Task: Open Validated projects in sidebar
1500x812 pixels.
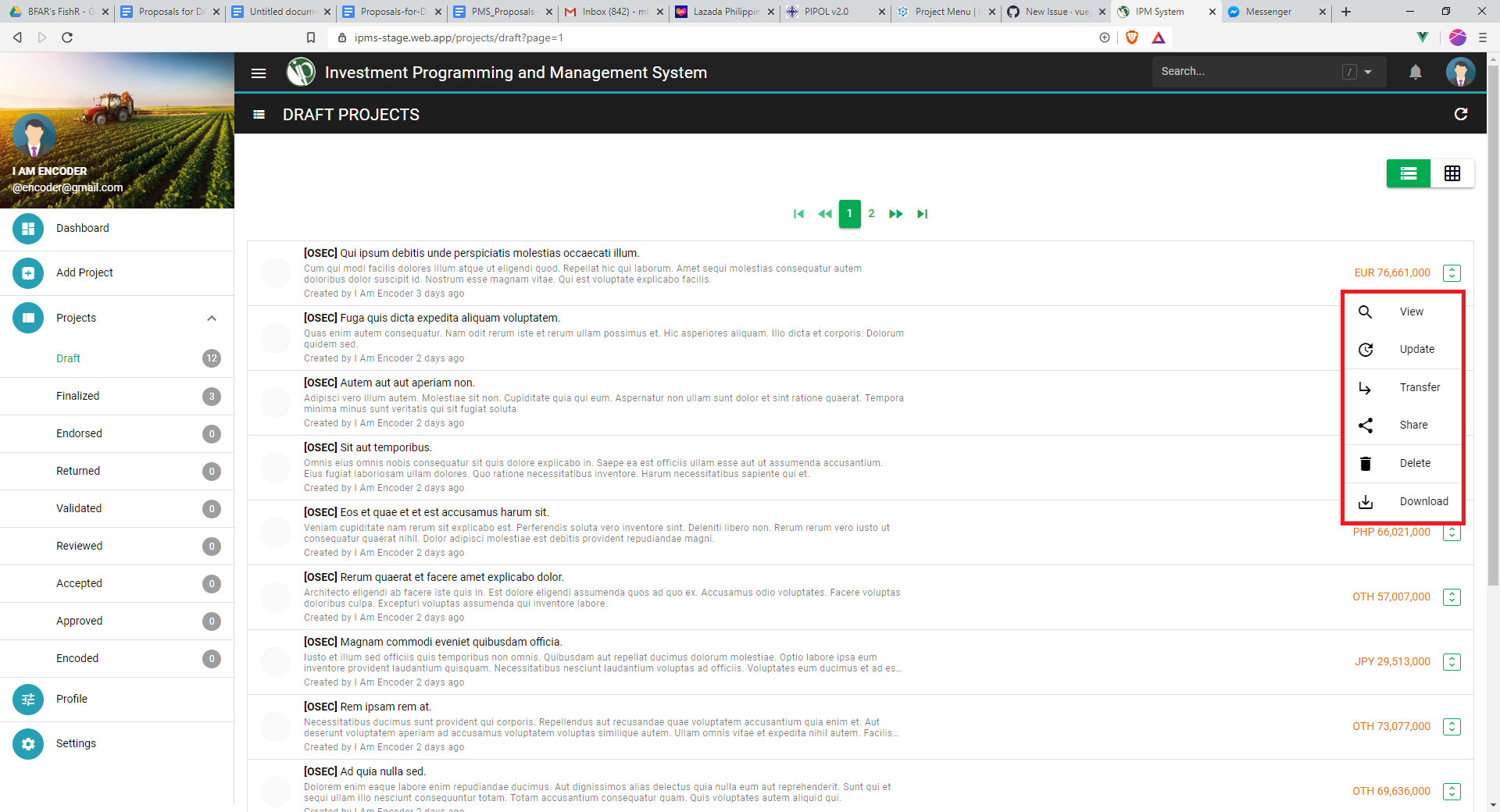Action: (117, 508)
